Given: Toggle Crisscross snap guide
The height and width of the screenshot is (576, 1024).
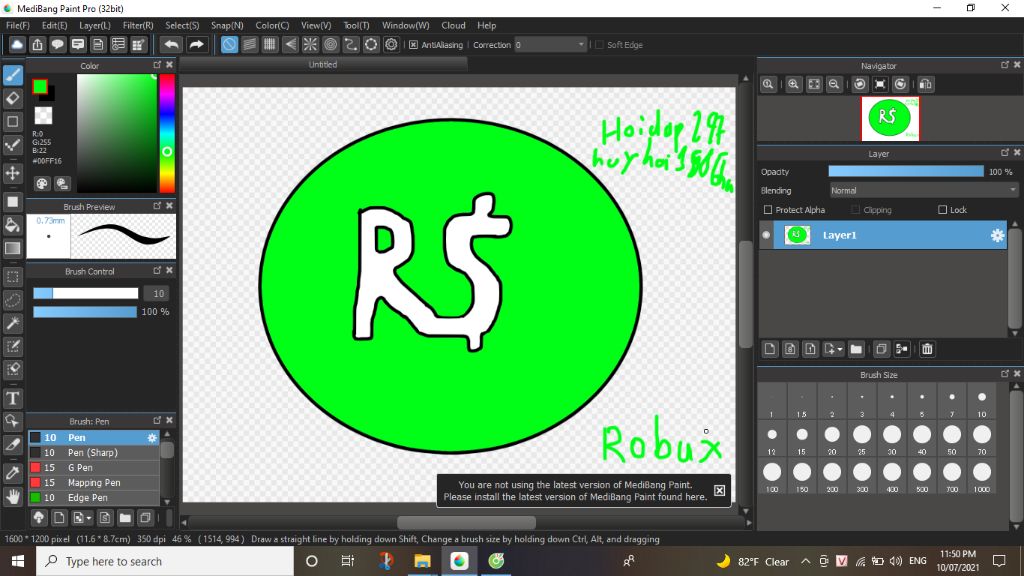Looking at the screenshot, I should click(x=270, y=44).
